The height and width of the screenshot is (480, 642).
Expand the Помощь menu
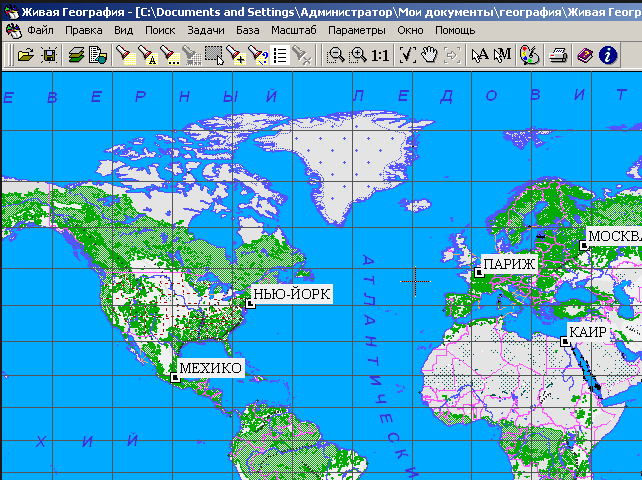[455, 30]
